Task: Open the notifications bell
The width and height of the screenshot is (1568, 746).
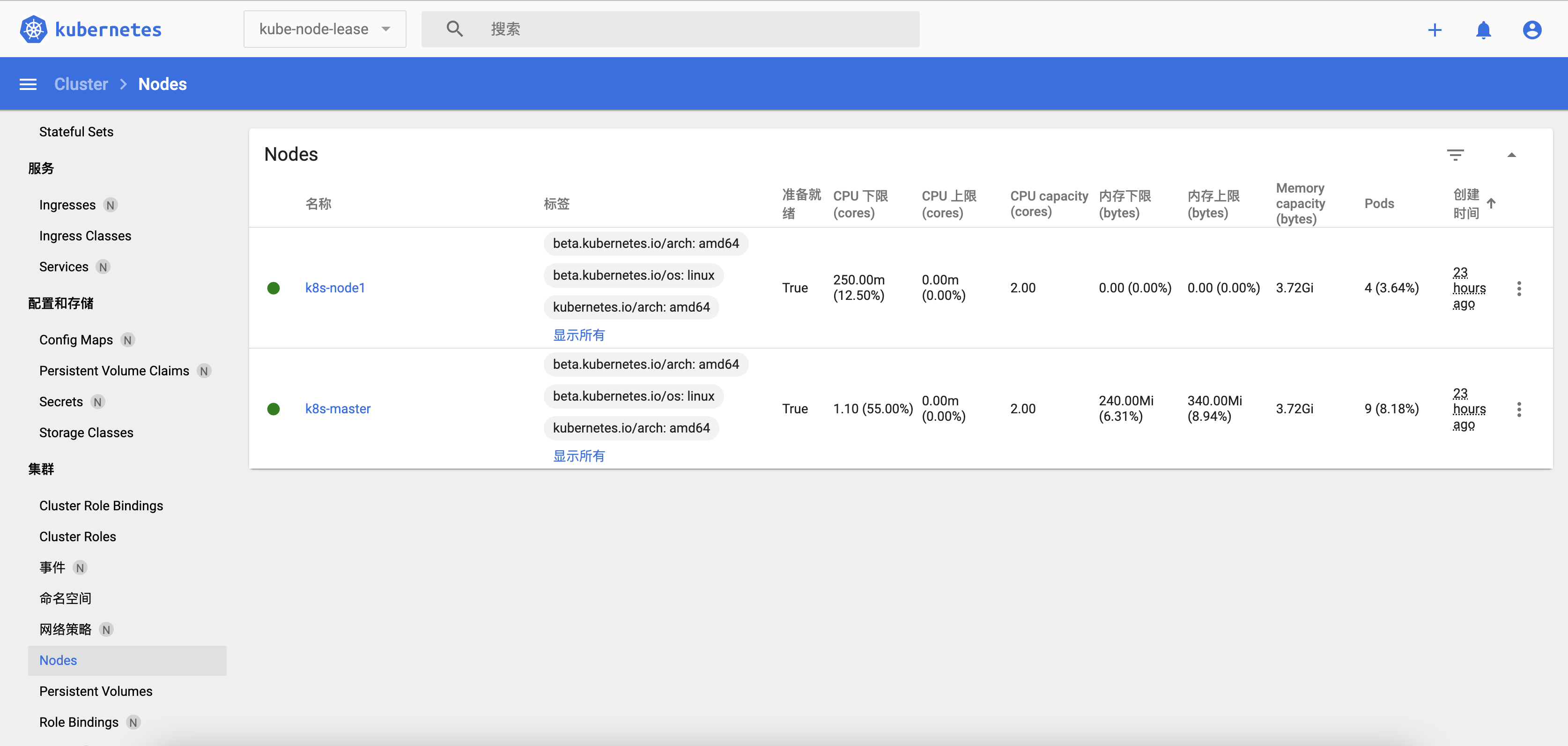Action: (x=1483, y=30)
